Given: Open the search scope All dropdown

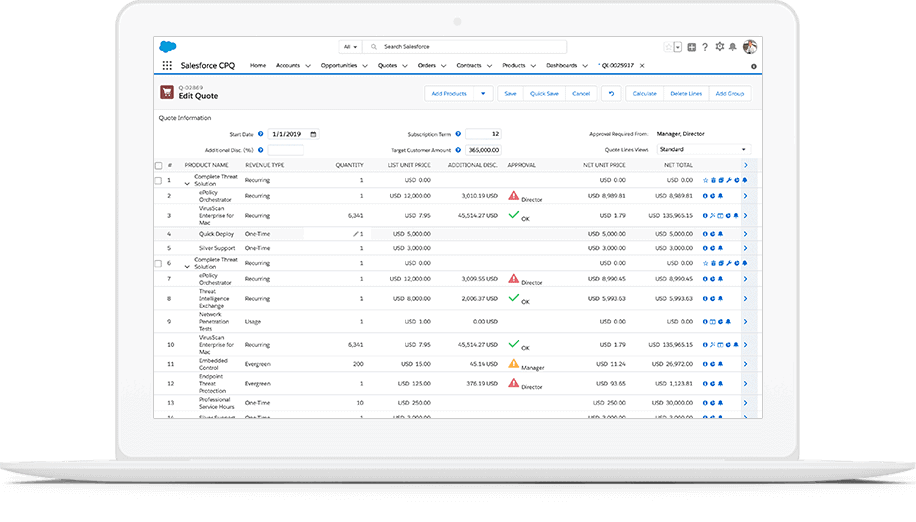Looking at the screenshot, I should 350,47.
